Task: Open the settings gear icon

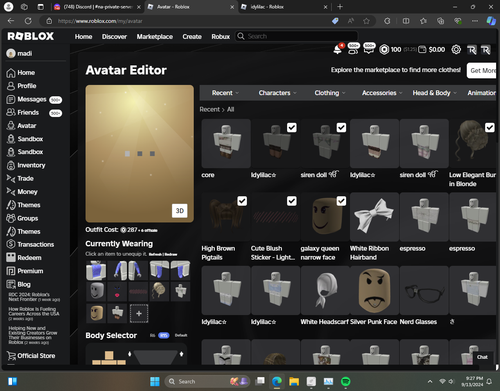Action: point(456,50)
